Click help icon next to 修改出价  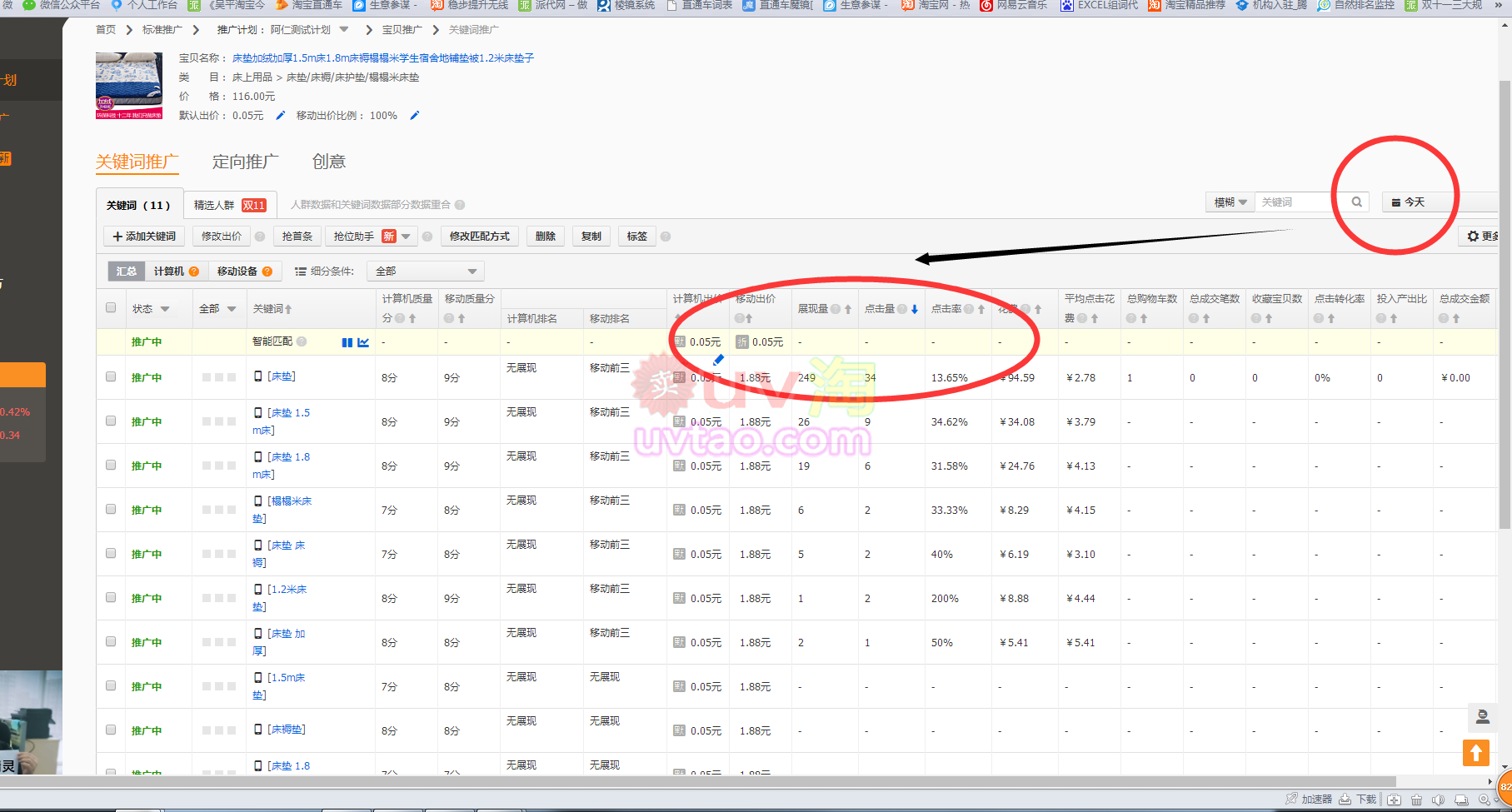[x=260, y=237]
